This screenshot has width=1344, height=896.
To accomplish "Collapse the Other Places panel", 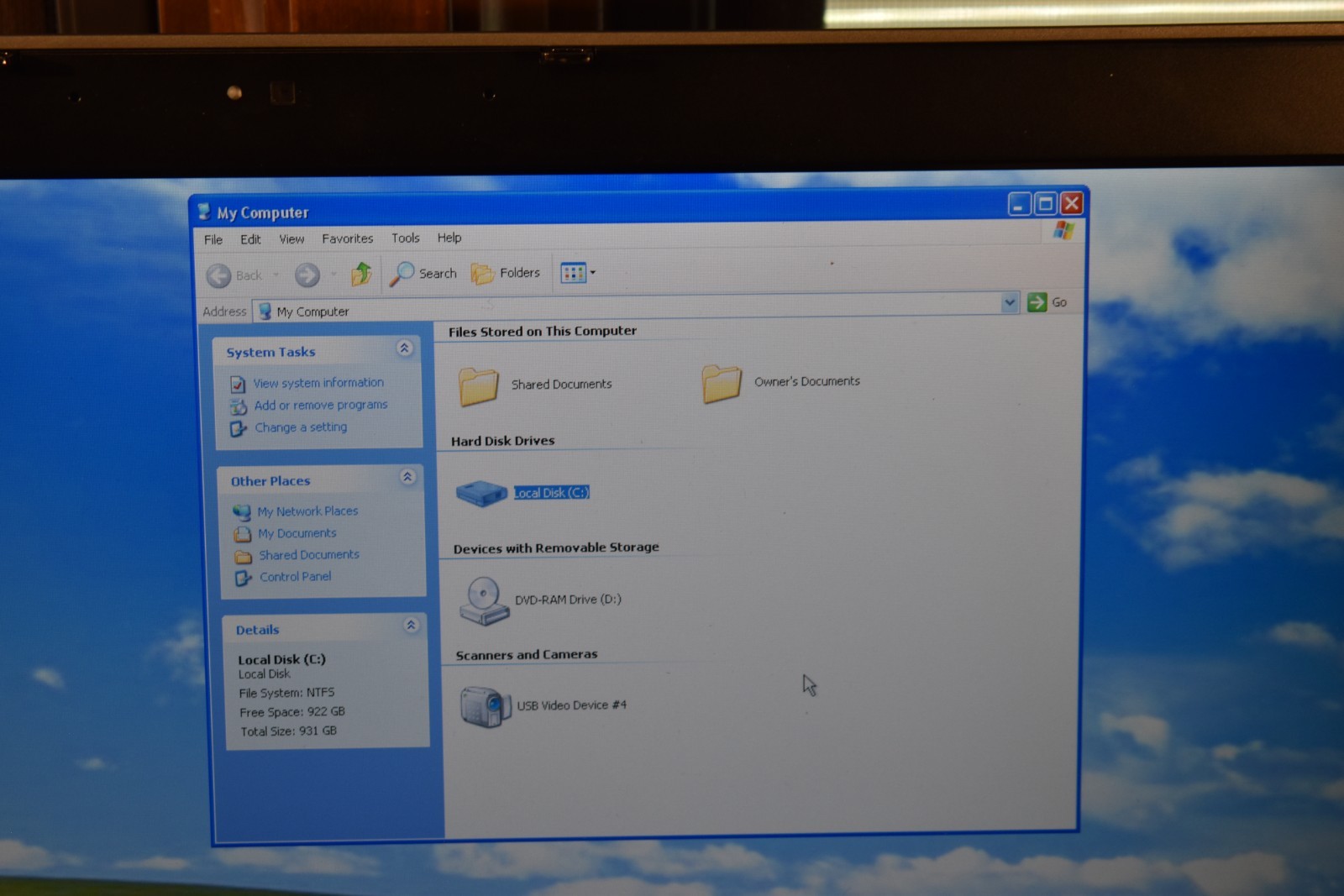I will tap(407, 477).
